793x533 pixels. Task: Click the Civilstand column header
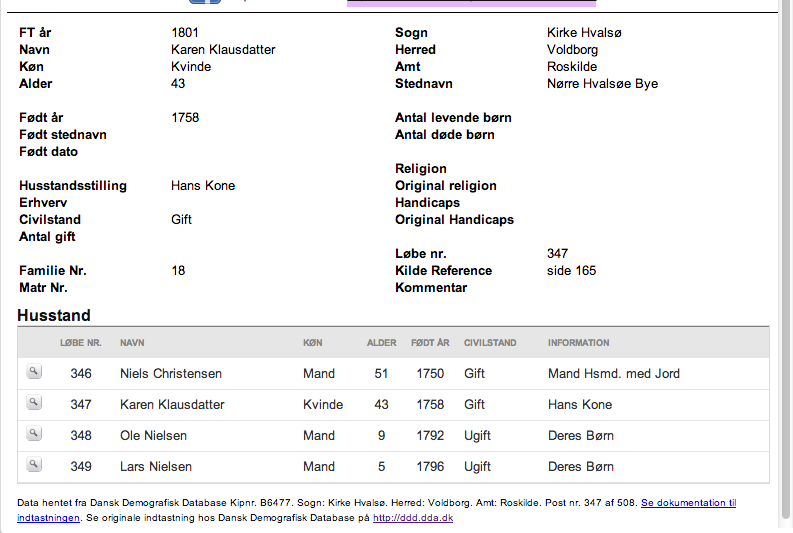pyautogui.click(x=490, y=343)
